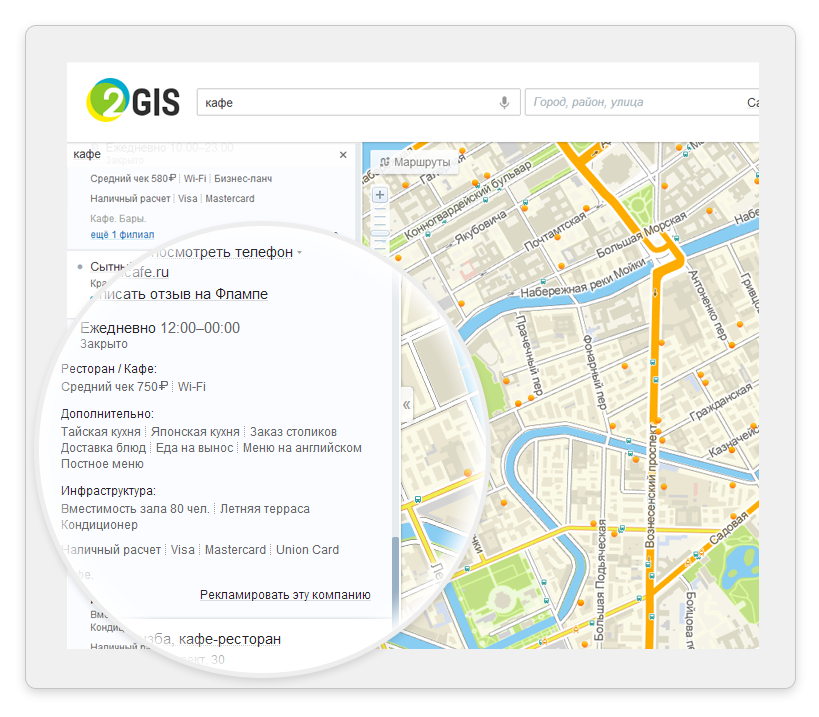This screenshot has height=717, width=819.
Task: Click the Ежедневно 12:00–00:00 hours text
Action: coord(160,328)
